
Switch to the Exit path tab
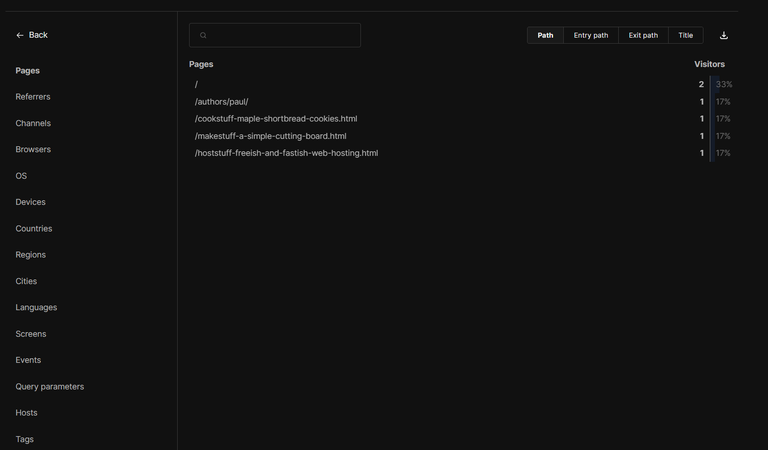(643, 35)
